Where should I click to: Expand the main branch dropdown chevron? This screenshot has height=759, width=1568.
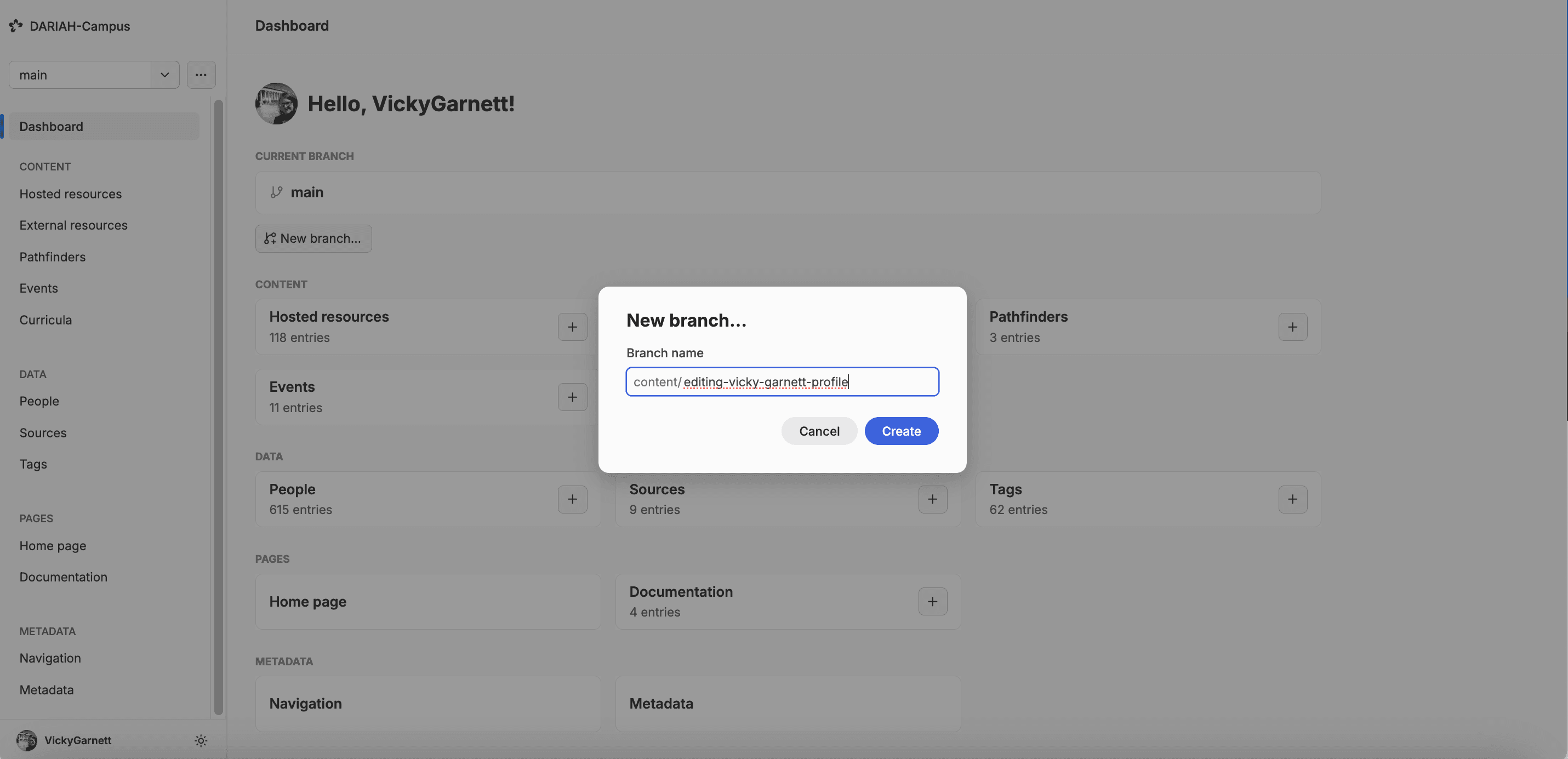(164, 75)
